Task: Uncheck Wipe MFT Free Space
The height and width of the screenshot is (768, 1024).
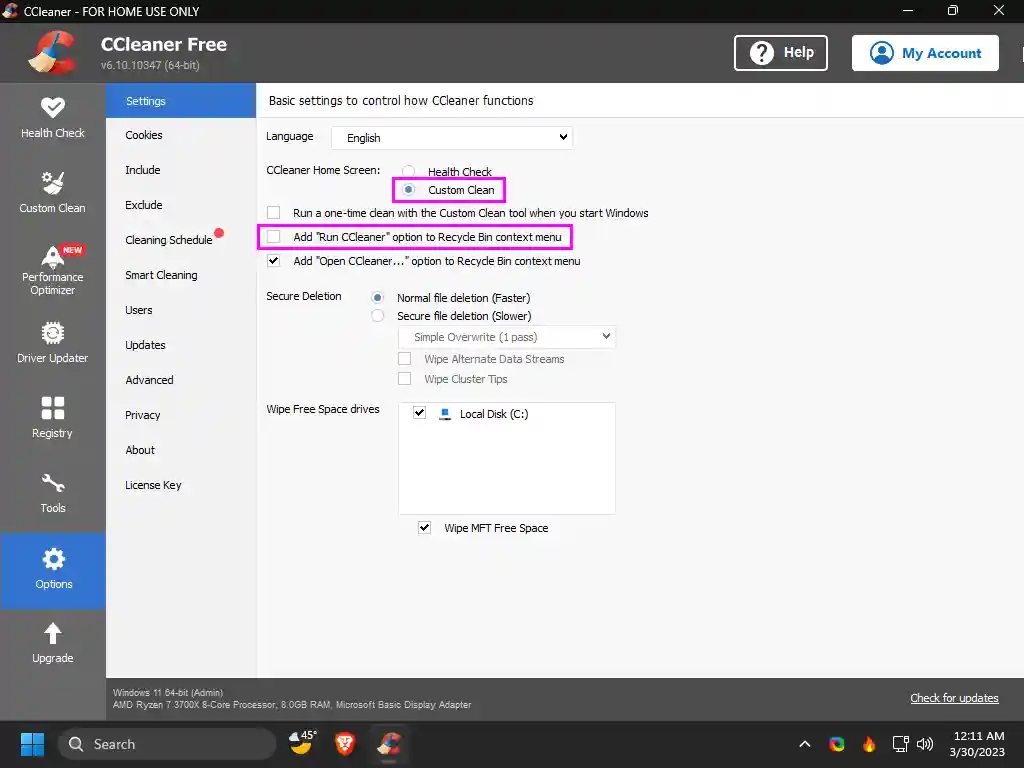Action: [424, 528]
